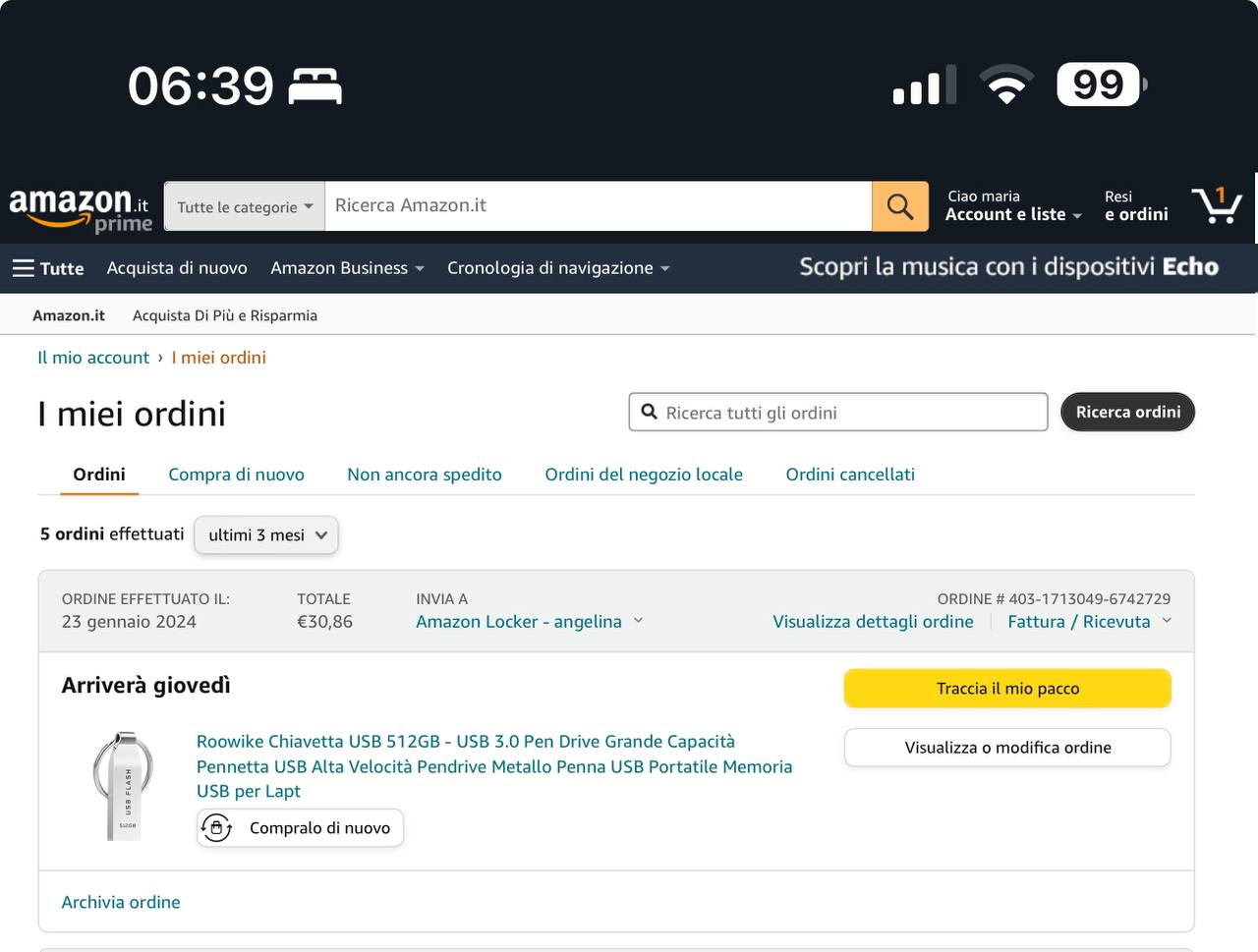This screenshot has height=952, width=1258.
Task: Click the reorder icon beside Compralo di nuovo
Action: (x=216, y=828)
